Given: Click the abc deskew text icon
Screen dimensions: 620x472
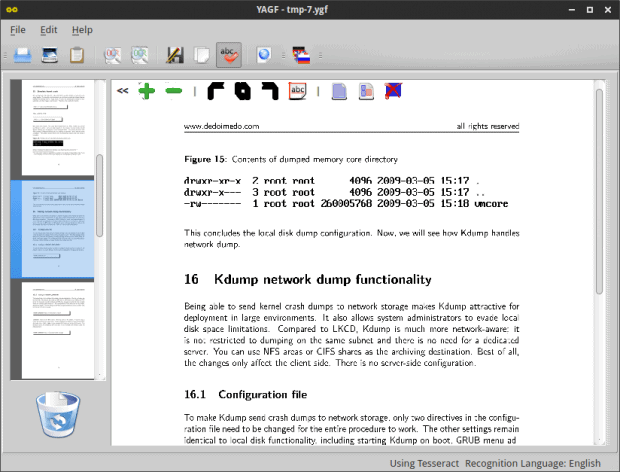Looking at the screenshot, I should click(x=297, y=91).
